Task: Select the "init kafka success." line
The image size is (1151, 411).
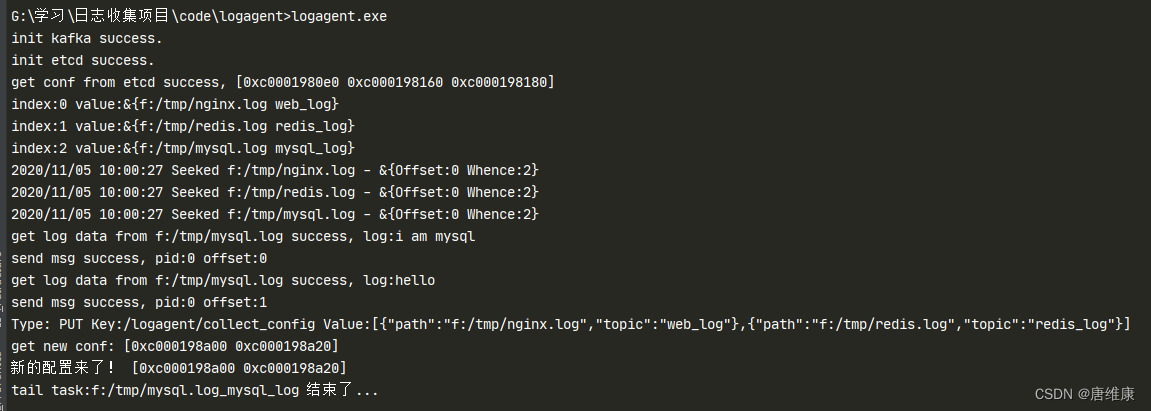Action: [x=87, y=39]
